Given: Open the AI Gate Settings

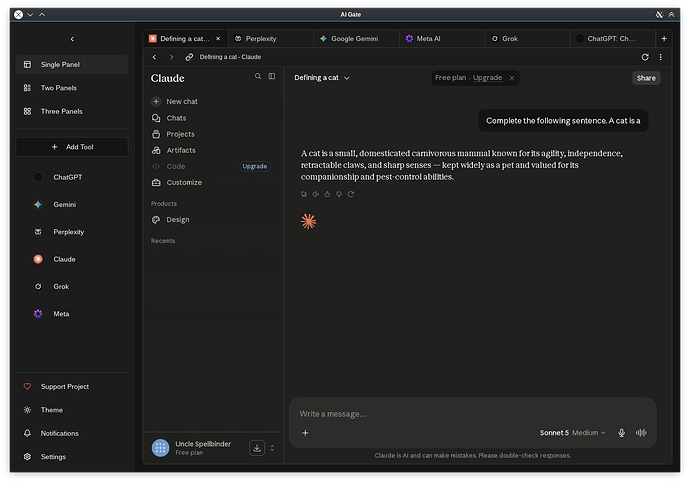Looking at the screenshot, I should pos(72,457).
